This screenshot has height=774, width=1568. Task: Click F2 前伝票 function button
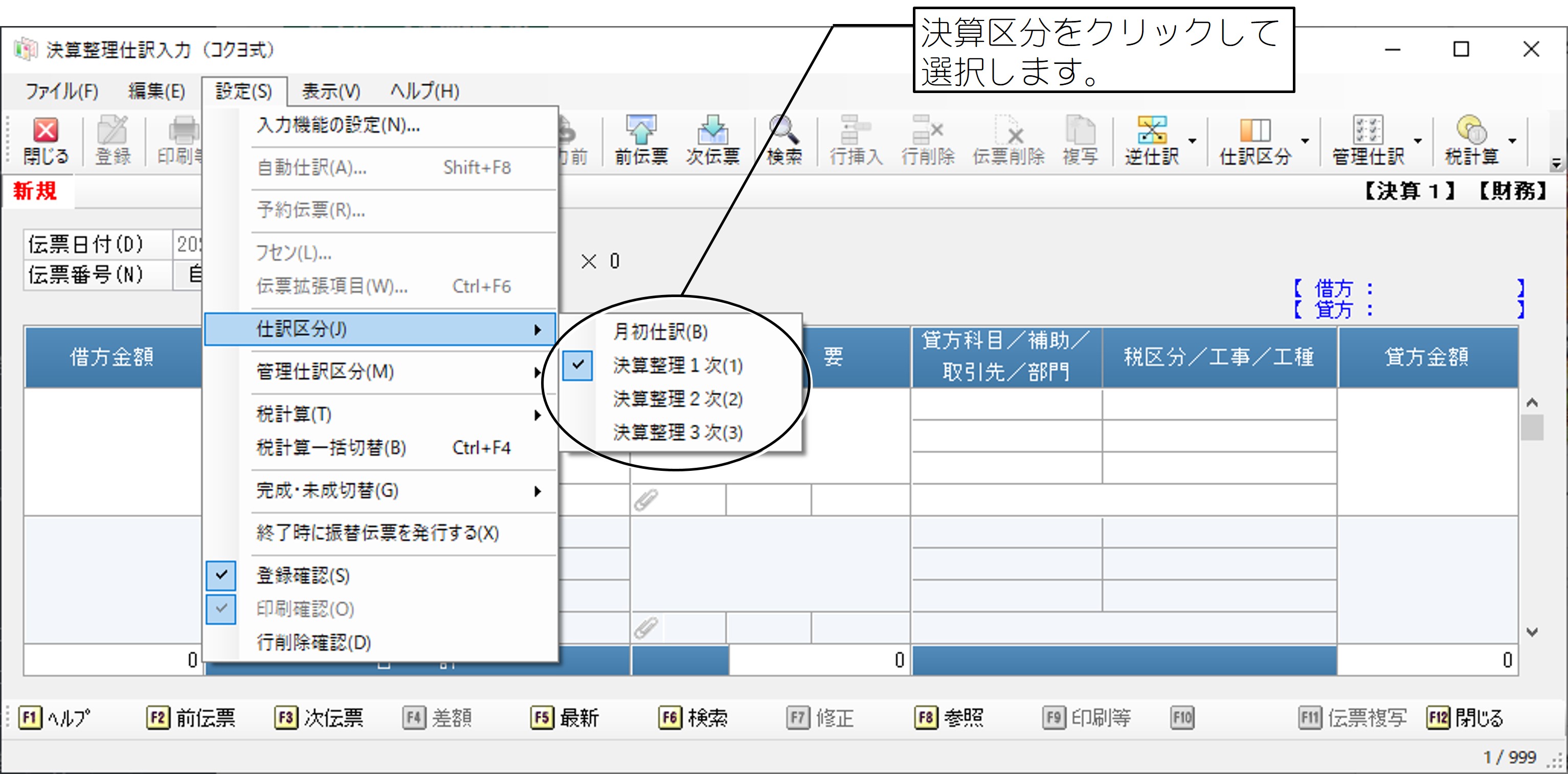pyautogui.click(x=191, y=718)
